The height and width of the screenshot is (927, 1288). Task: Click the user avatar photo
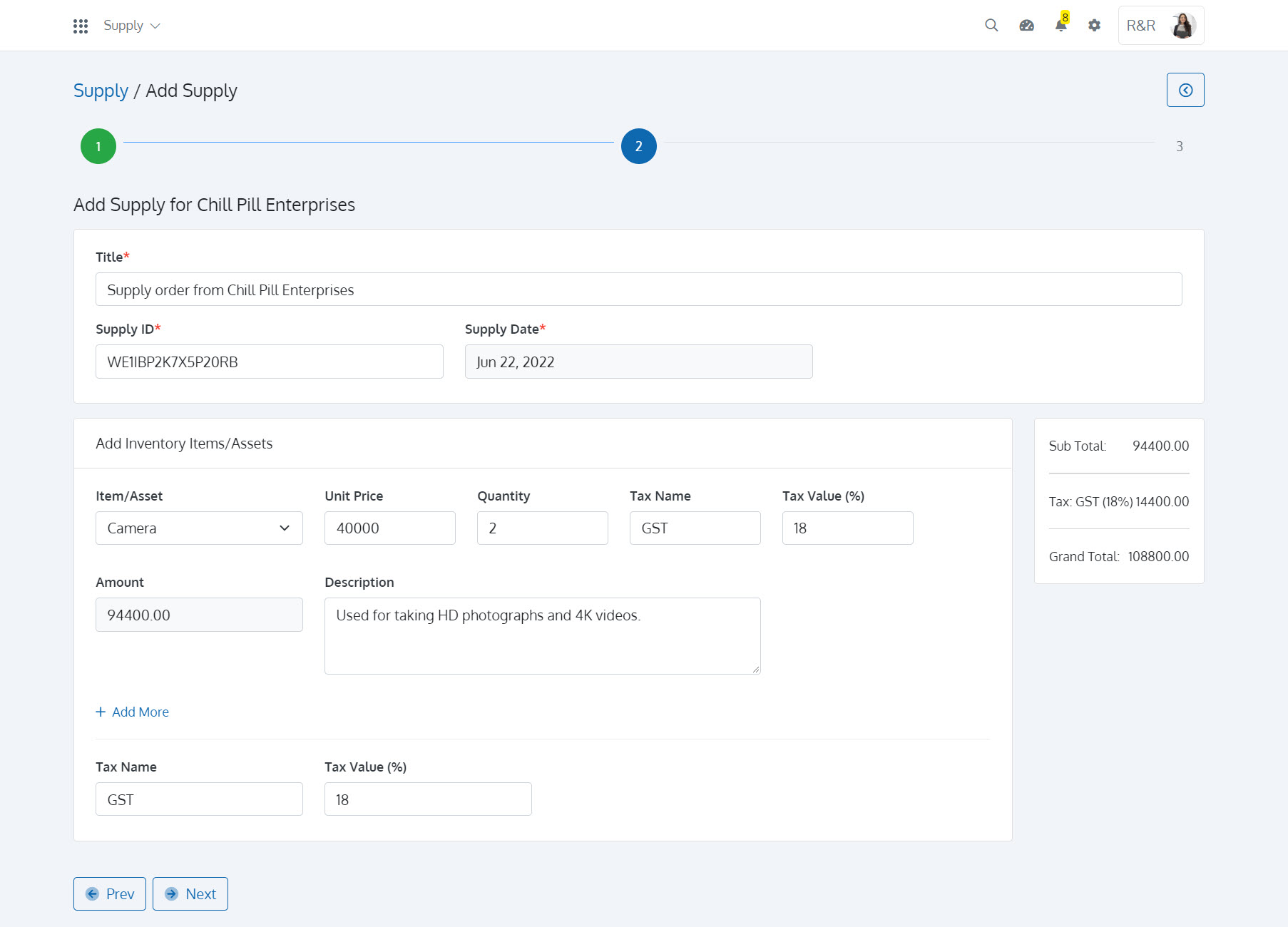pos(1183,26)
